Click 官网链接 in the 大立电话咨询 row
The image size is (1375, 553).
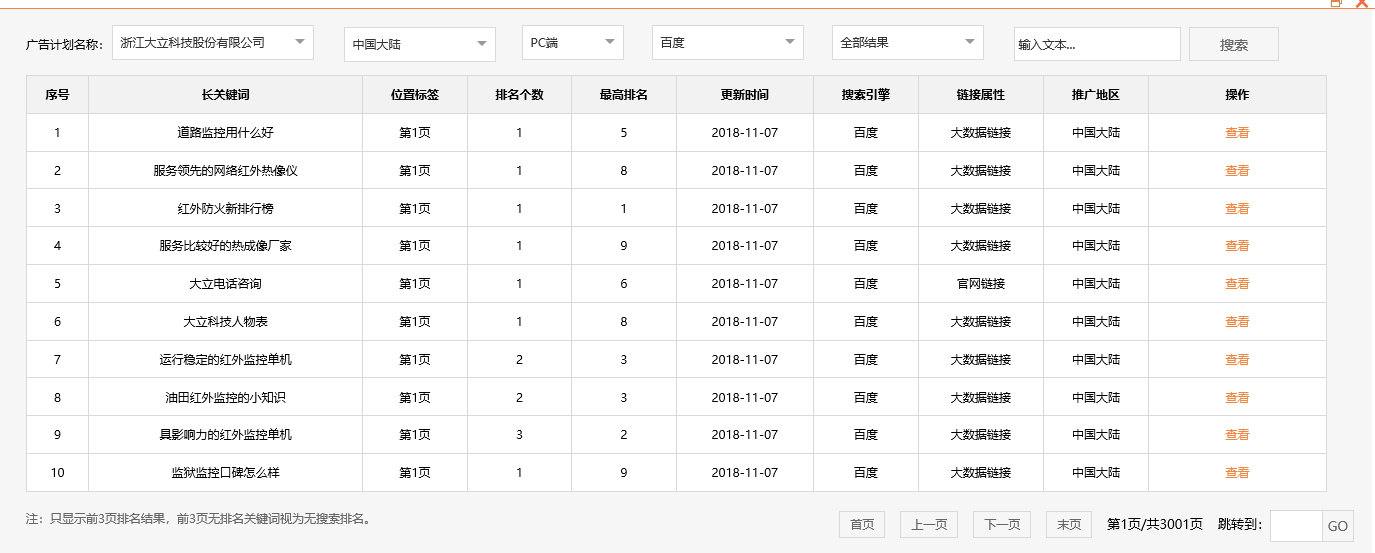point(981,284)
